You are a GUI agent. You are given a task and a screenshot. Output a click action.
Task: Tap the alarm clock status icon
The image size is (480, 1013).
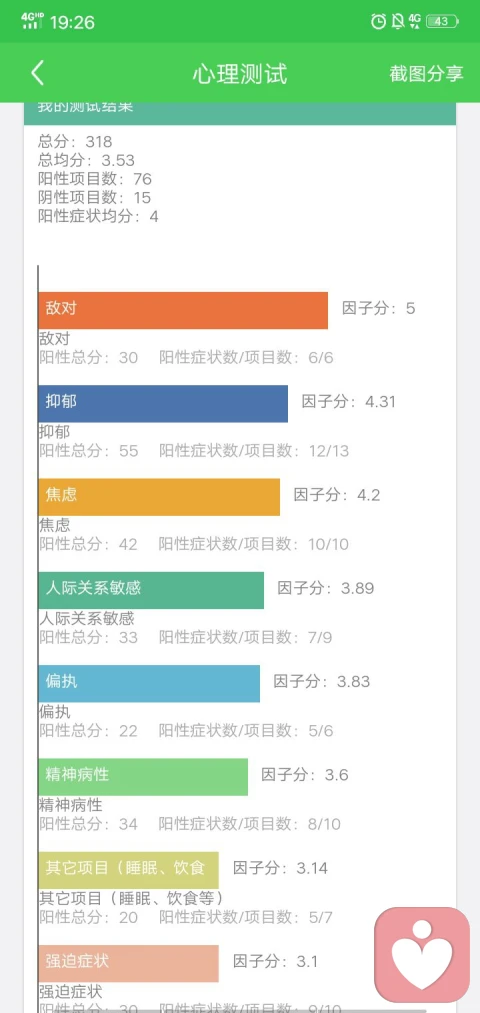pos(378,21)
